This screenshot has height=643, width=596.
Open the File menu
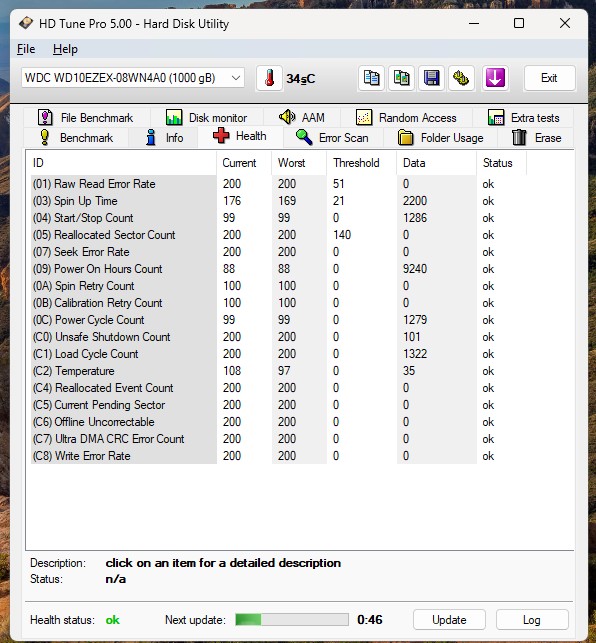pos(26,49)
